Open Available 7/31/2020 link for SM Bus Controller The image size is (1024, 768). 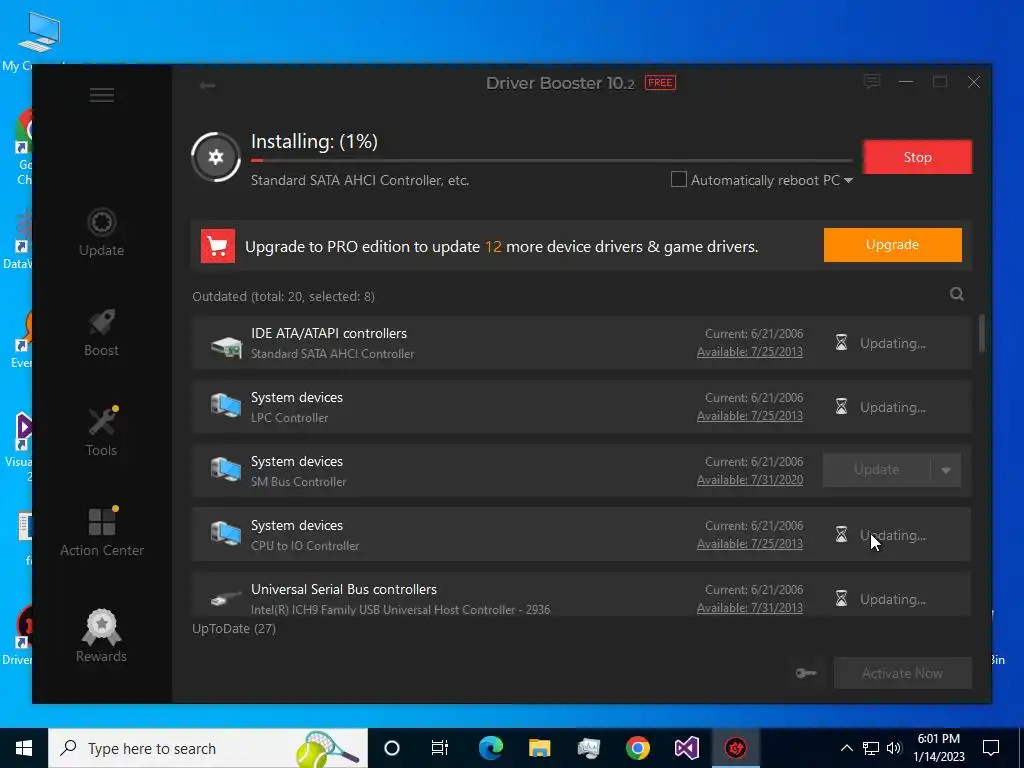pos(750,480)
